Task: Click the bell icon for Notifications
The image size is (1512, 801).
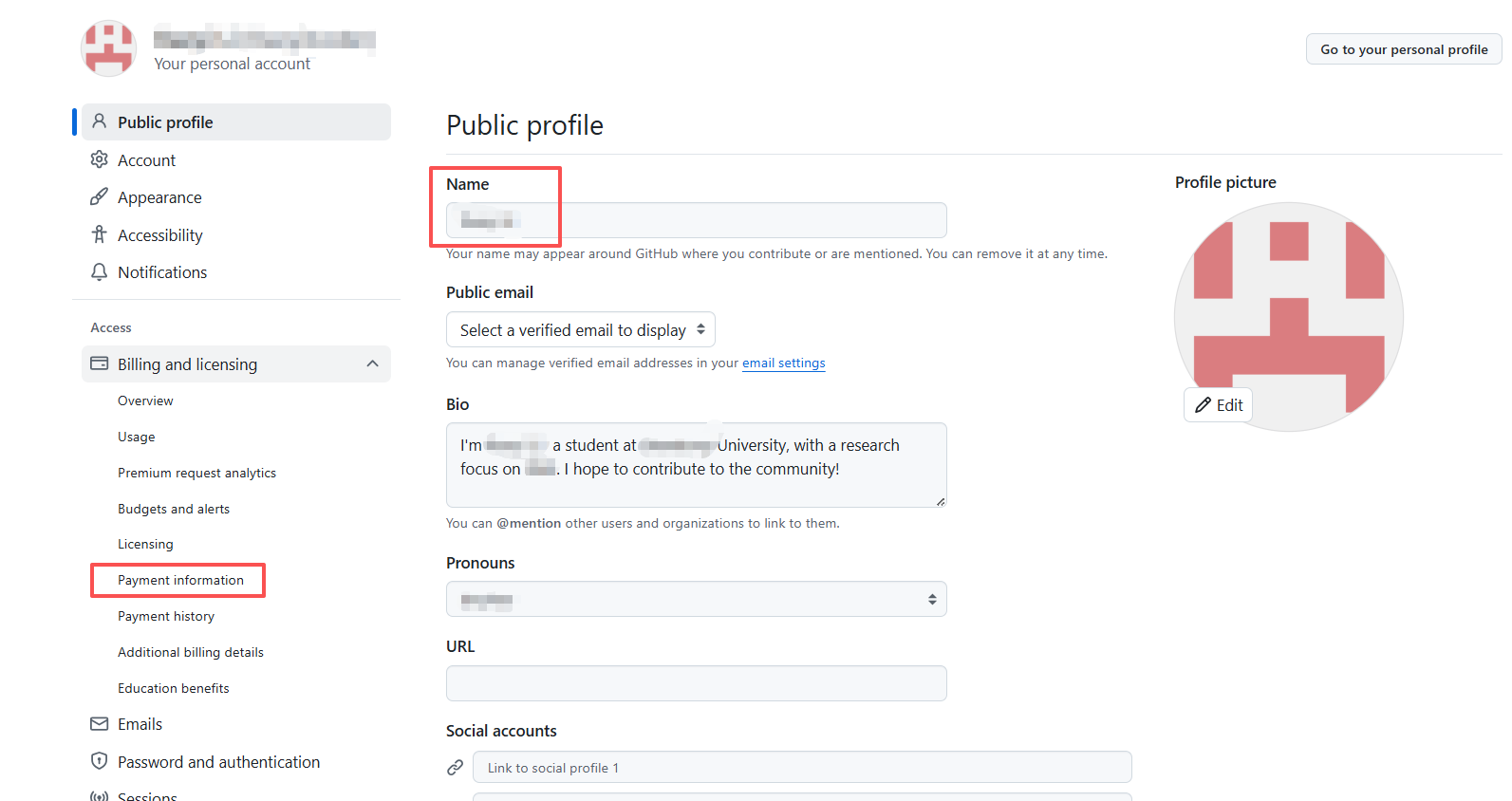Action: [99, 271]
